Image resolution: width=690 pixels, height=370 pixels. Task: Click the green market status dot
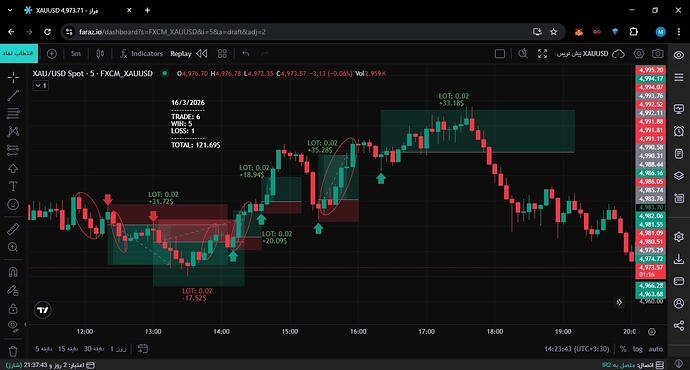[165, 73]
